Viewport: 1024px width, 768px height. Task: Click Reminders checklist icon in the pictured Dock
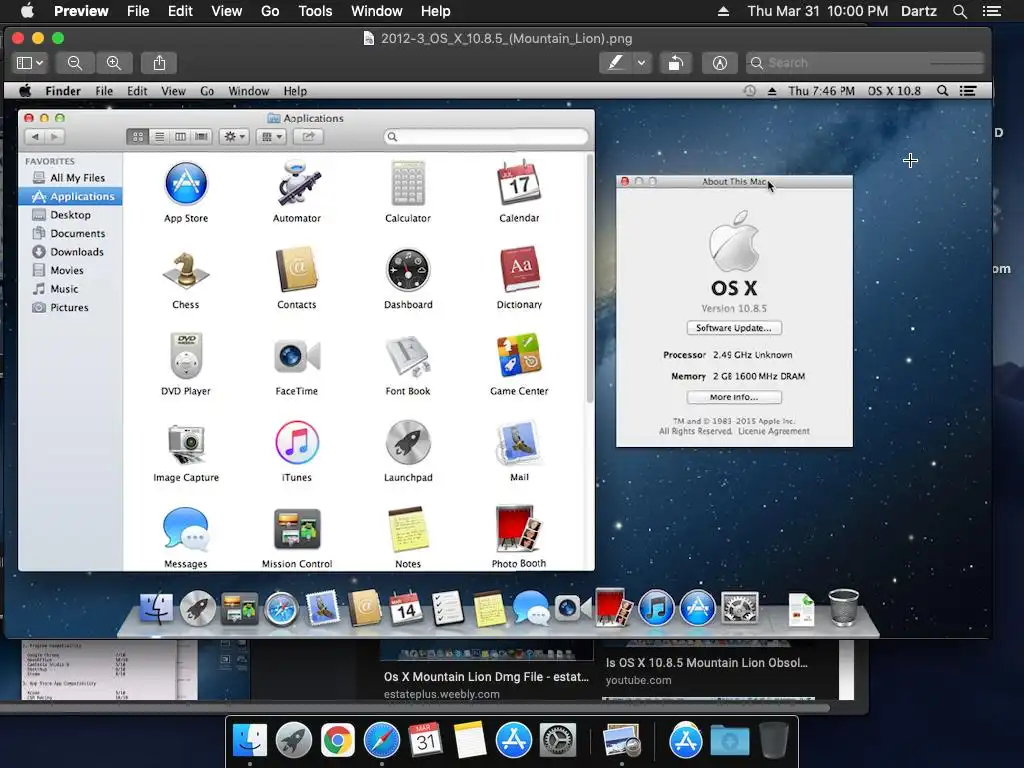click(x=448, y=609)
